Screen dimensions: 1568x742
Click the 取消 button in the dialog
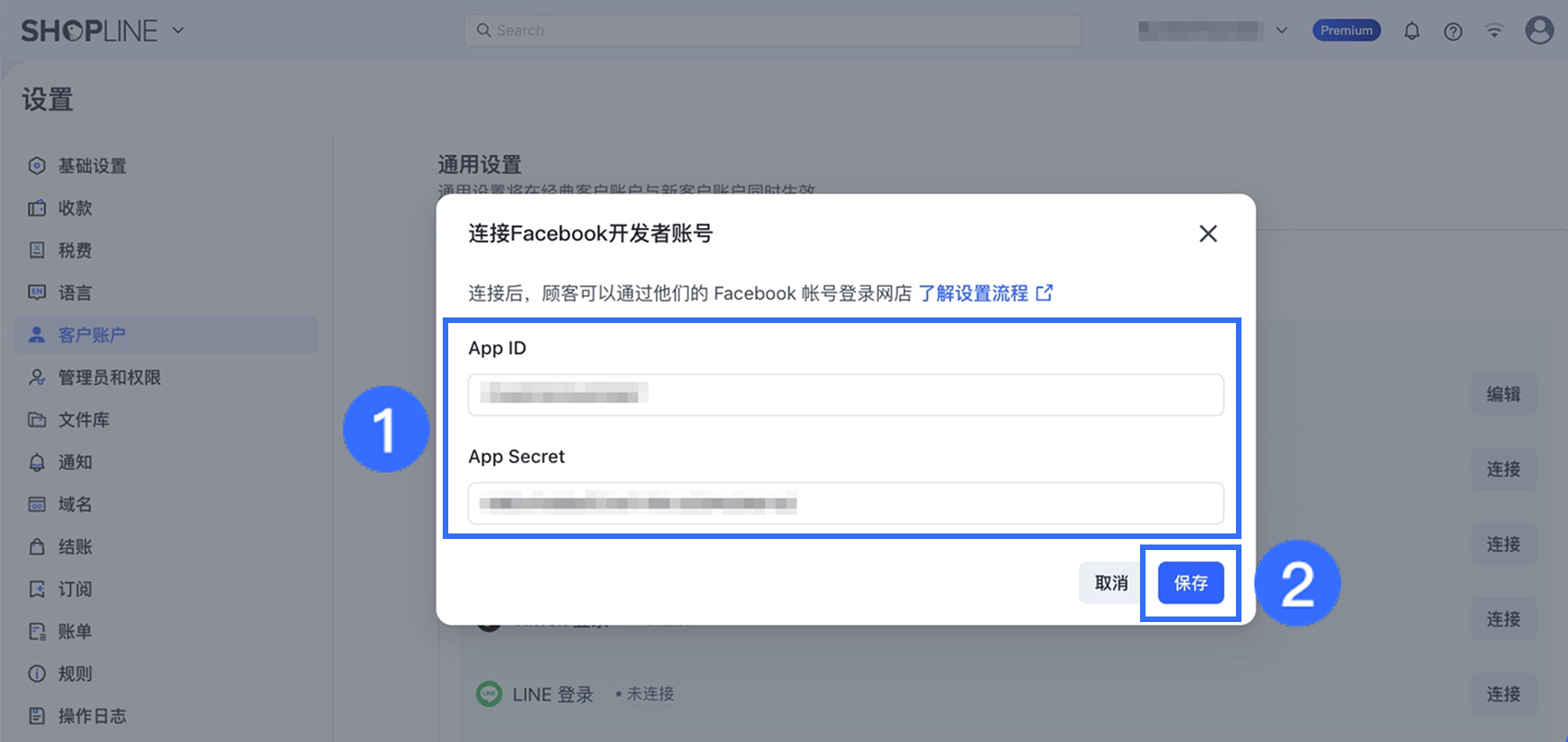1111,583
